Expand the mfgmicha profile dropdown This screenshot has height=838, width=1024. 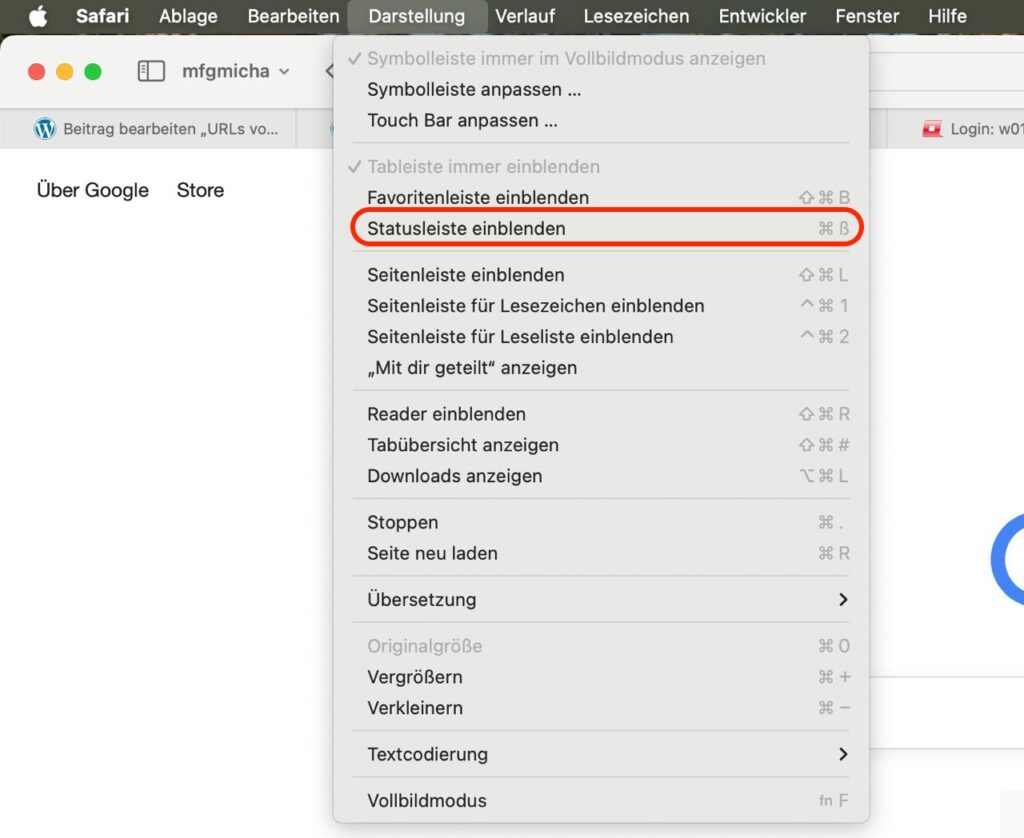(235, 71)
